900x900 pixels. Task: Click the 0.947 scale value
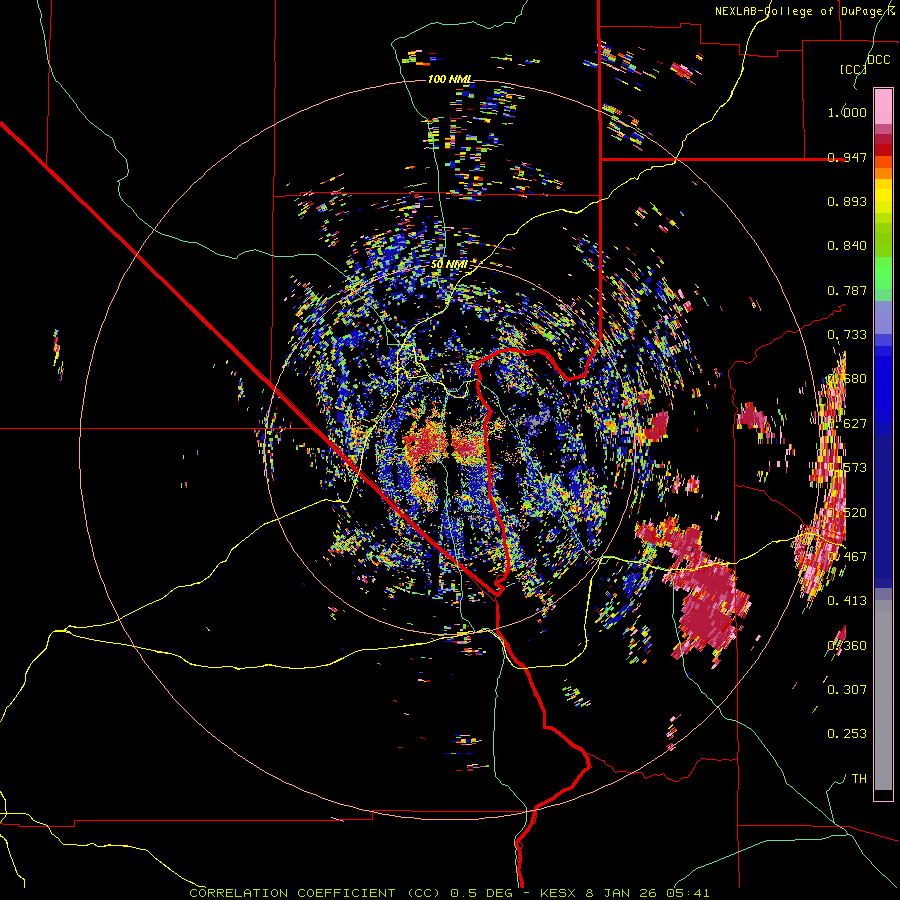[847, 157]
